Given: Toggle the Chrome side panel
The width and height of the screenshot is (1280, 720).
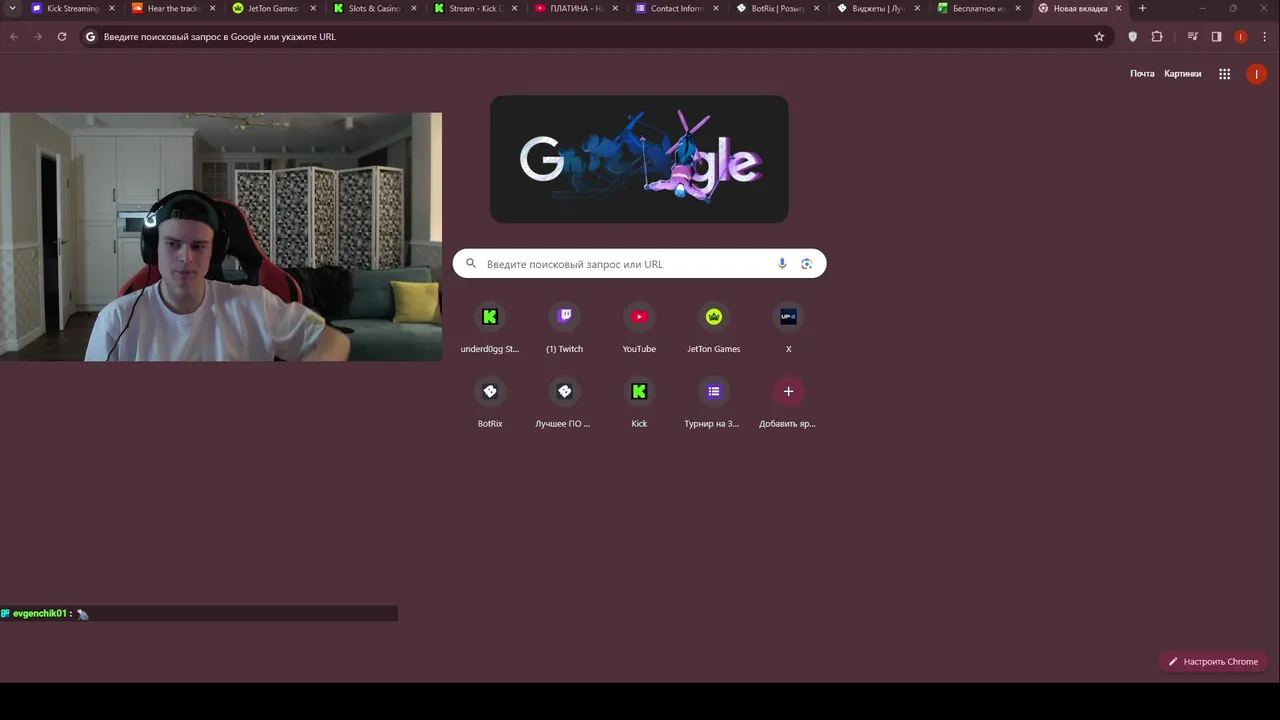Looking at the screenshot, I should [1216, 37].
